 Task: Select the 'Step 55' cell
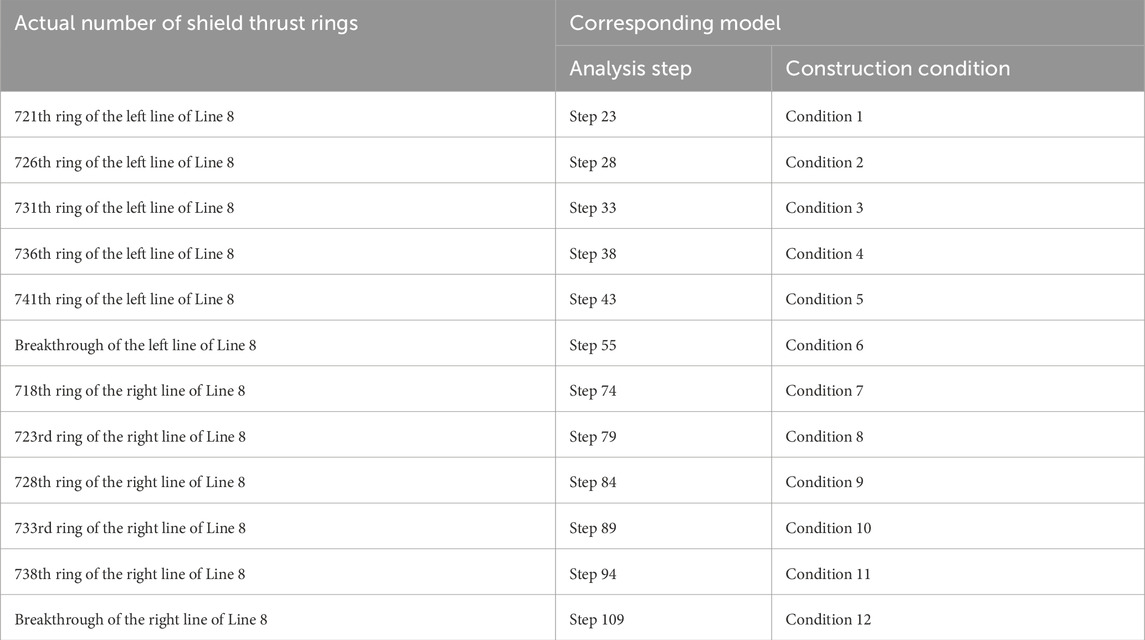(663, 343)
